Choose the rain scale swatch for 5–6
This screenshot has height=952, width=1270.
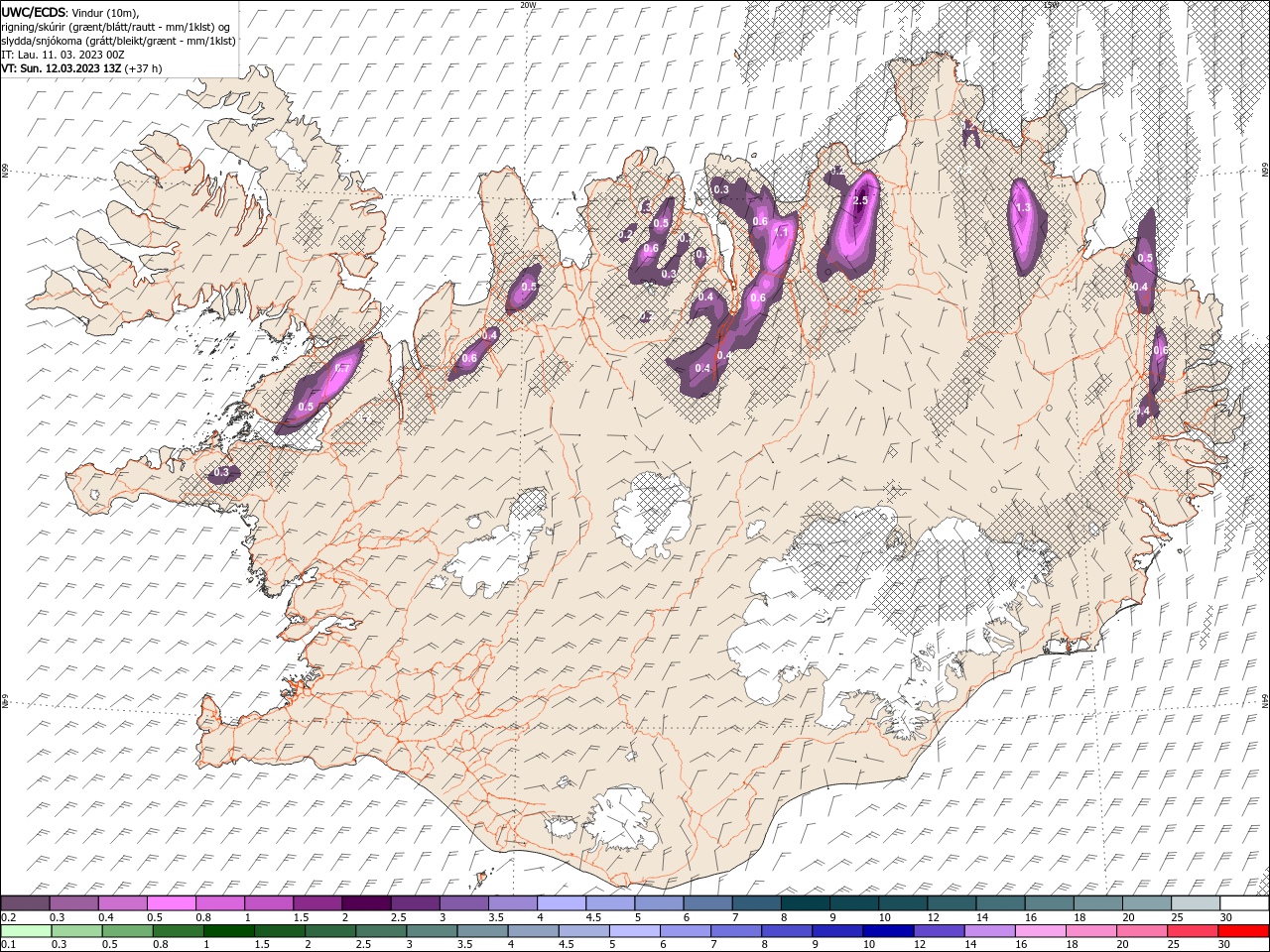pos(633,930)
